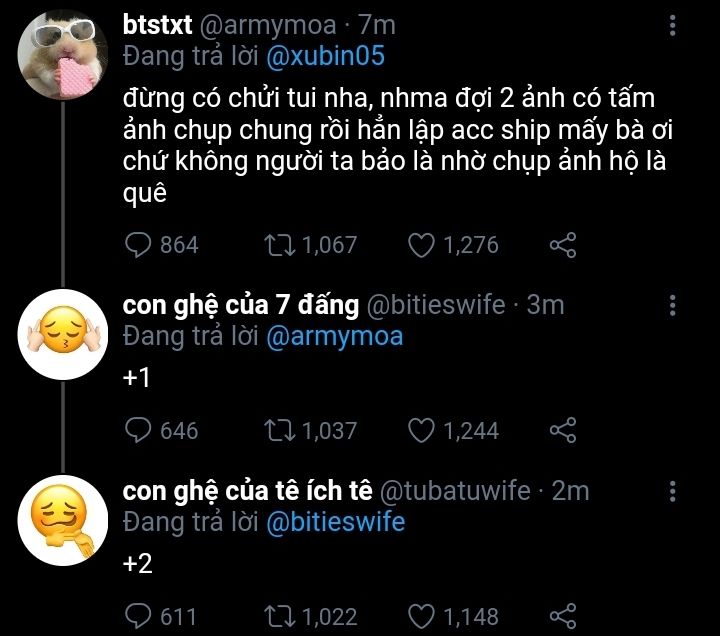
Task: Retweet the +2 tweet
Action: point(279,616)
